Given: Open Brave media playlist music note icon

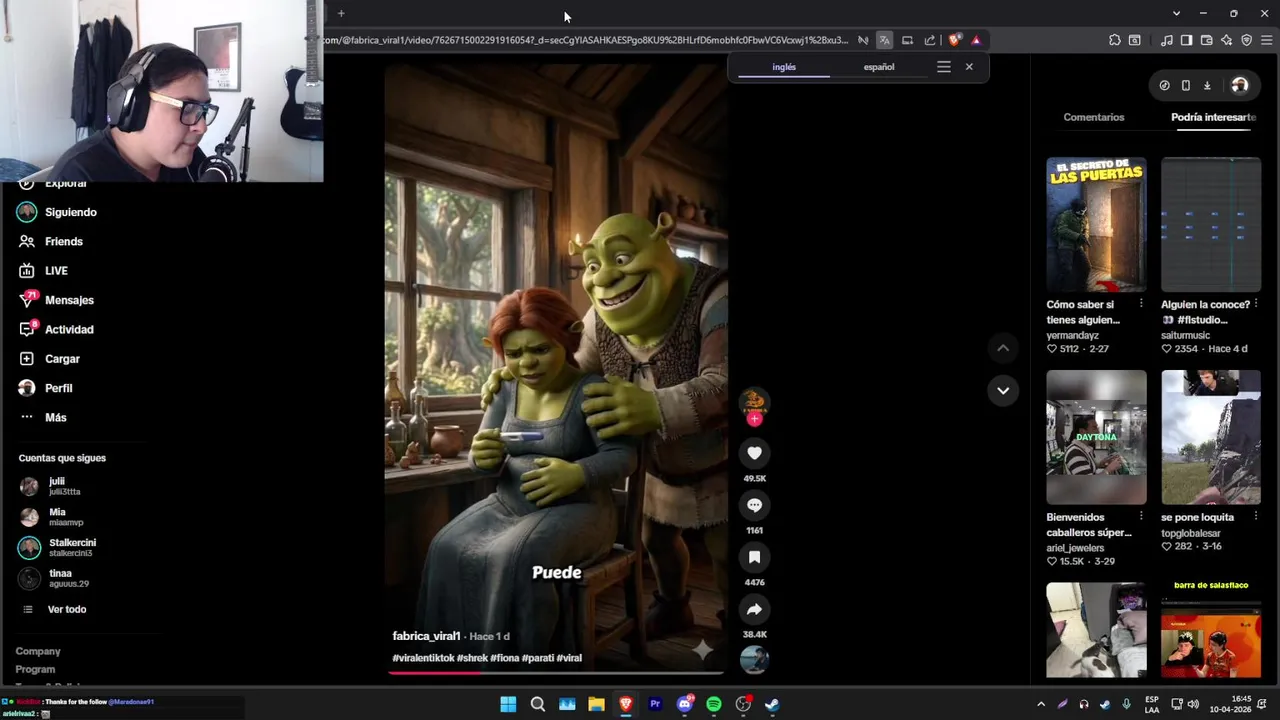Looking at the screenshot, I should 1166,40.
